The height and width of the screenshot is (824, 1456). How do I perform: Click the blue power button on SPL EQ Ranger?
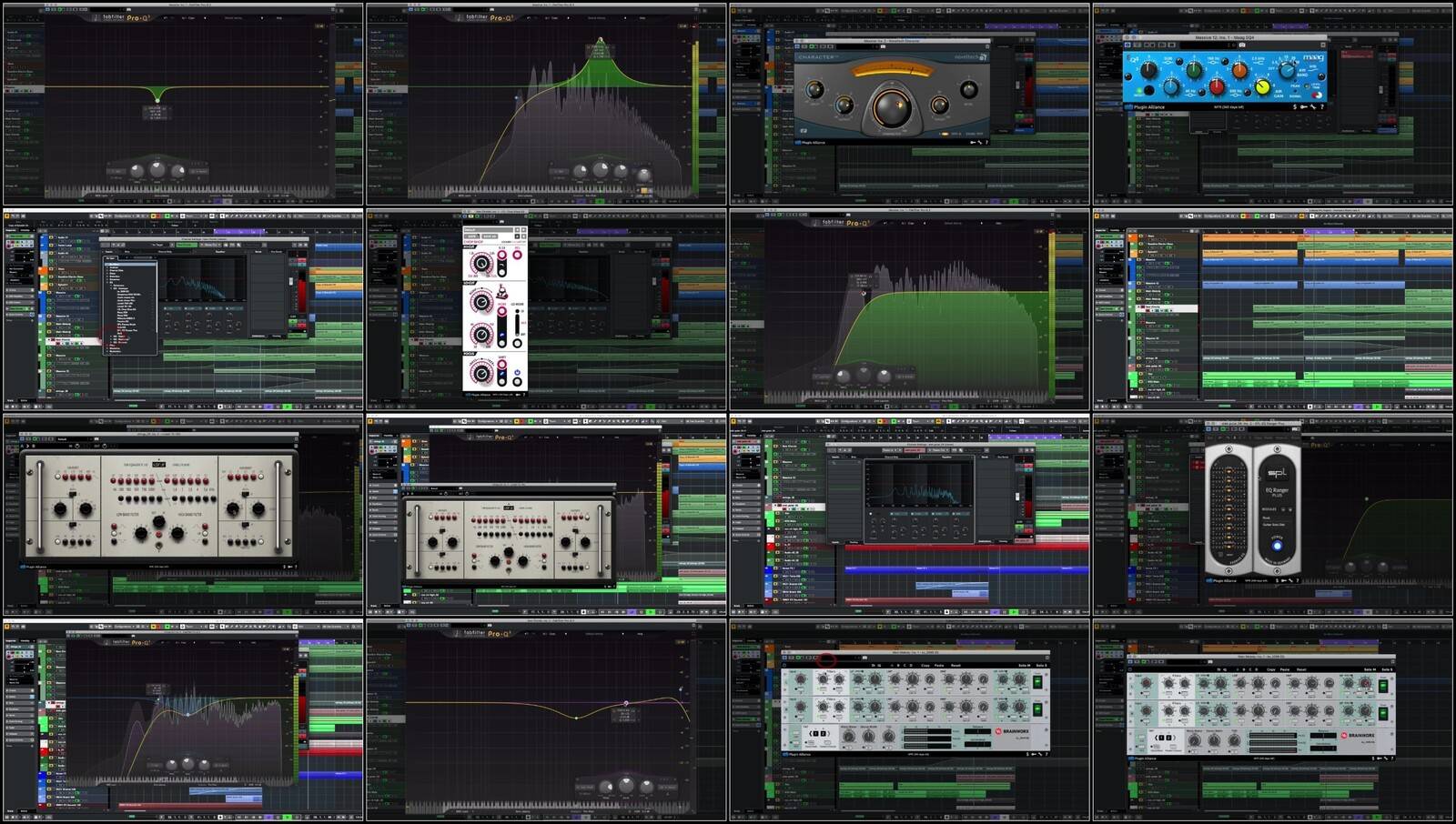point(1277,546)
